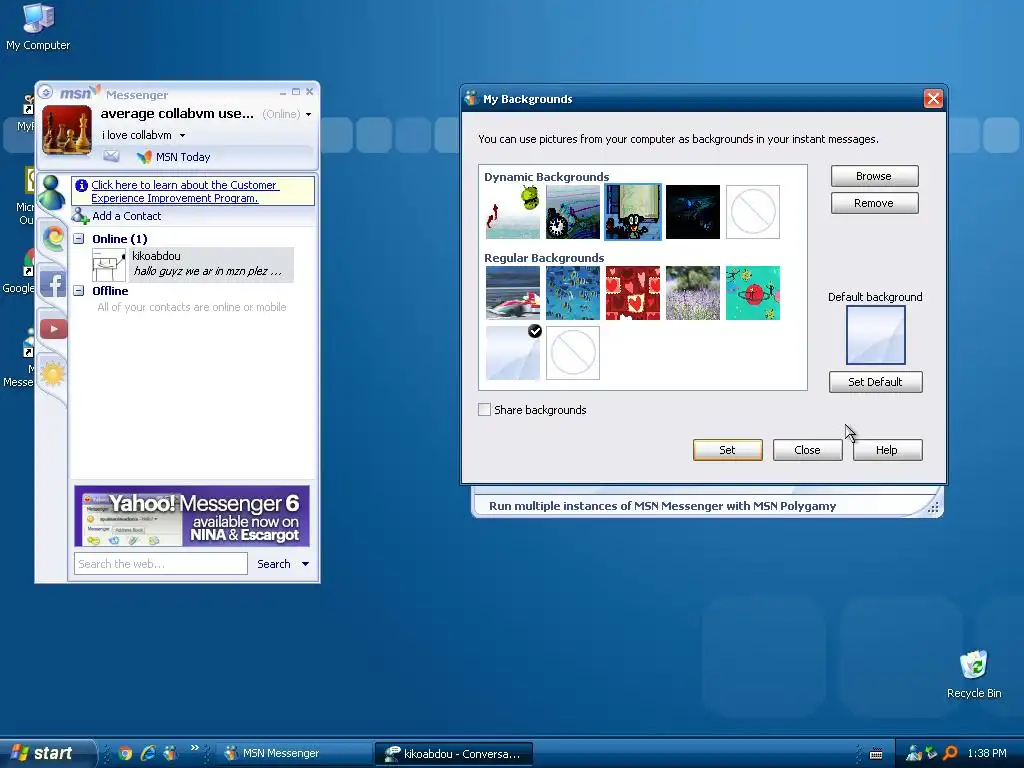Click the Close button in My Backgrounds
The height and width of the screenshot is (768, 1024).
807,450
